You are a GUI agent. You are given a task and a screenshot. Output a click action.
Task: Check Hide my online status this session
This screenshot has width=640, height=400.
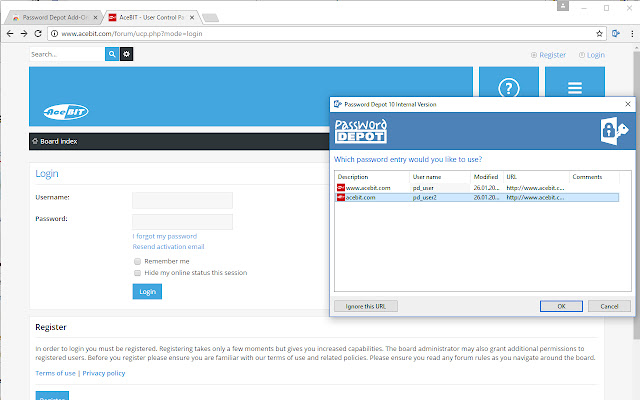(x=138, y=272)
